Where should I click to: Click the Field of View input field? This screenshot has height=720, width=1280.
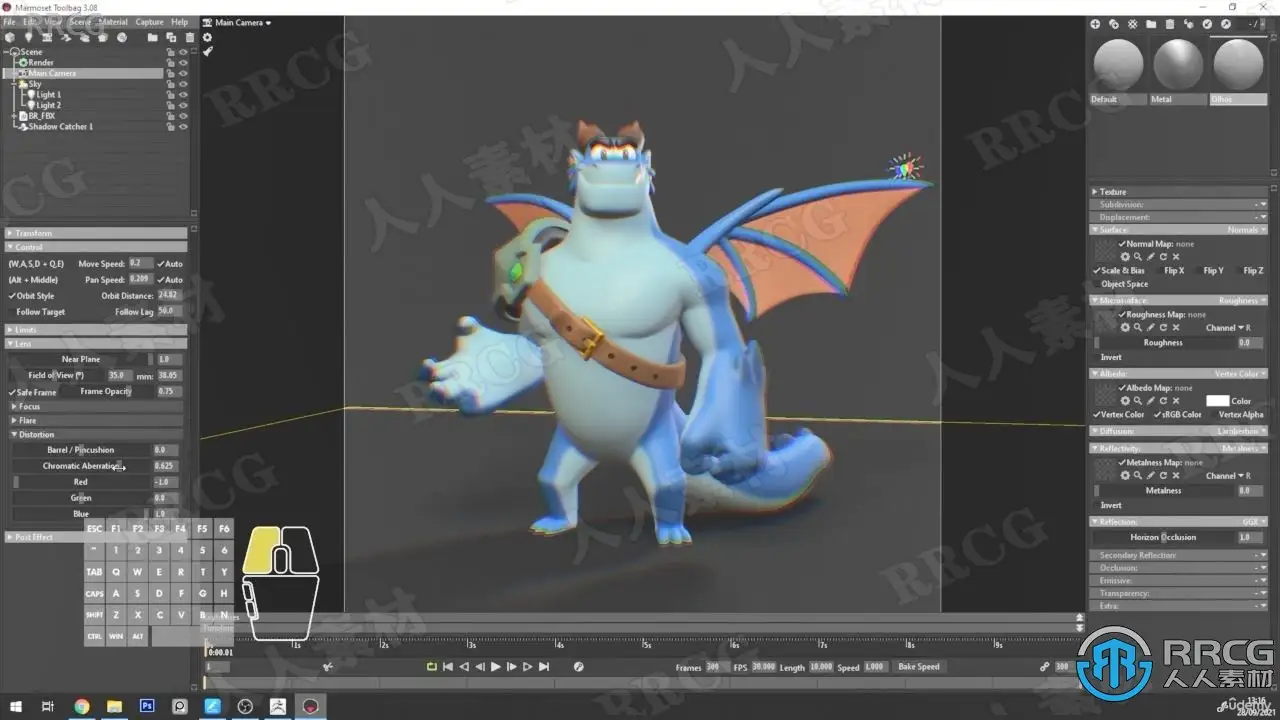[121, 376]
